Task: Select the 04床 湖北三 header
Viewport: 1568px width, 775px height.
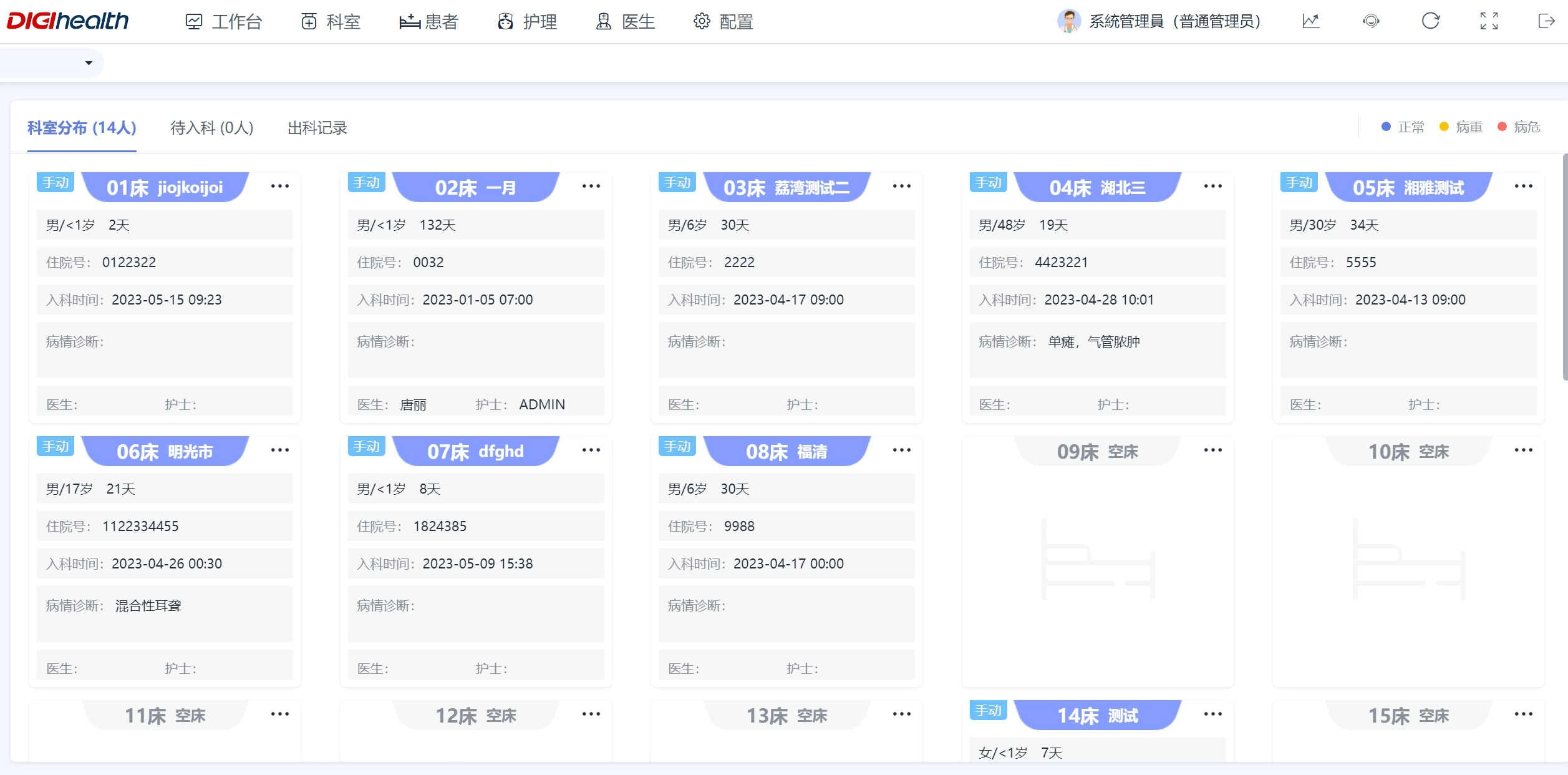Action: (1098, 187)
